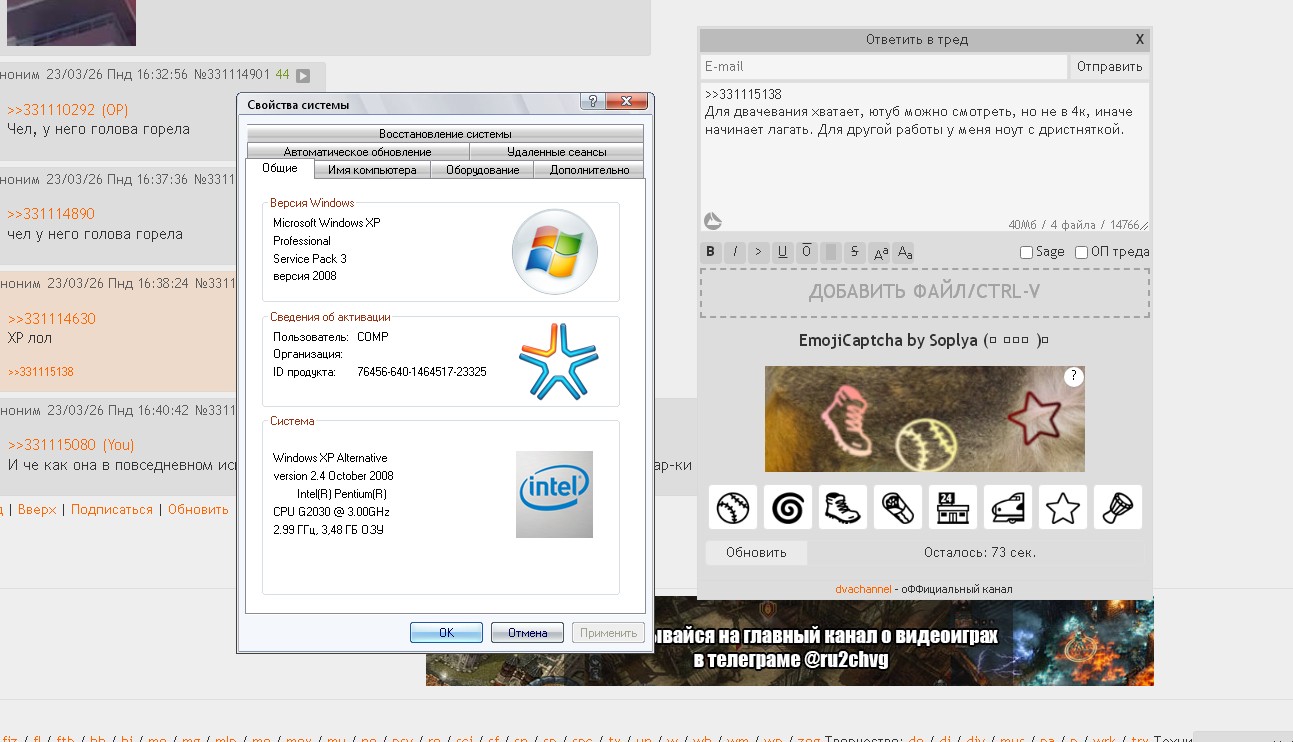Close the Ответить в тред reply form

pyautogui.click(x=1140, y=40)
